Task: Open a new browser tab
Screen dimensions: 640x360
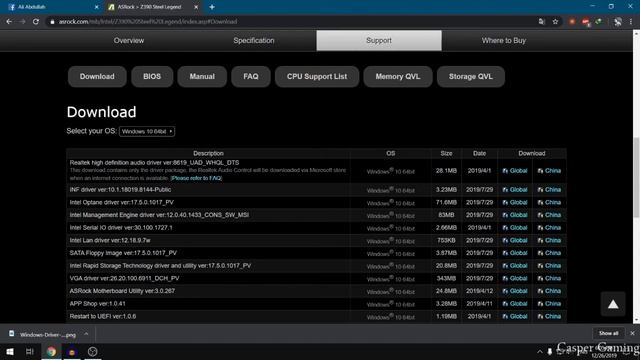Action: (212, 7)
